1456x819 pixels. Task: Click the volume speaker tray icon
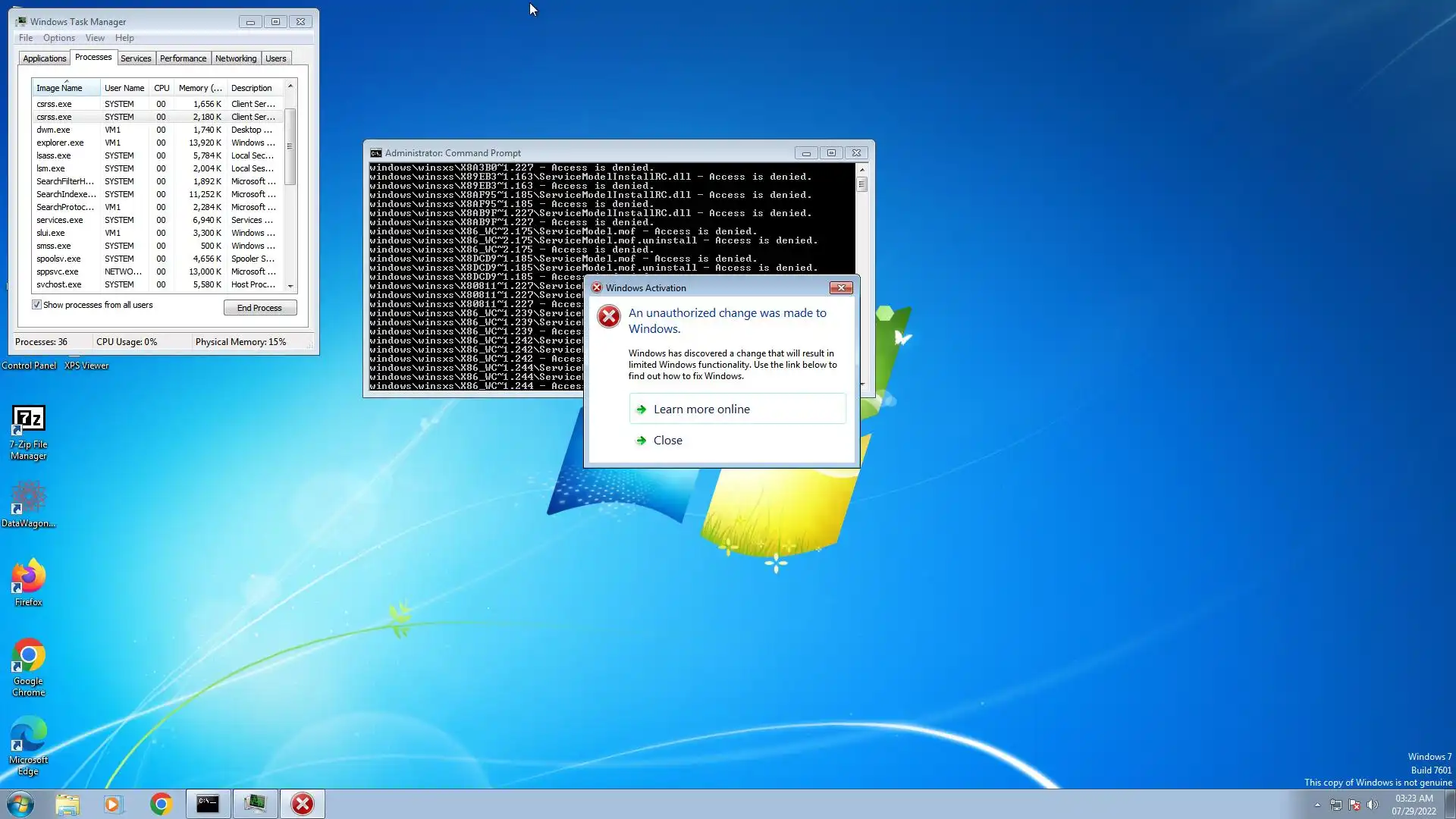pos(1373,805)
